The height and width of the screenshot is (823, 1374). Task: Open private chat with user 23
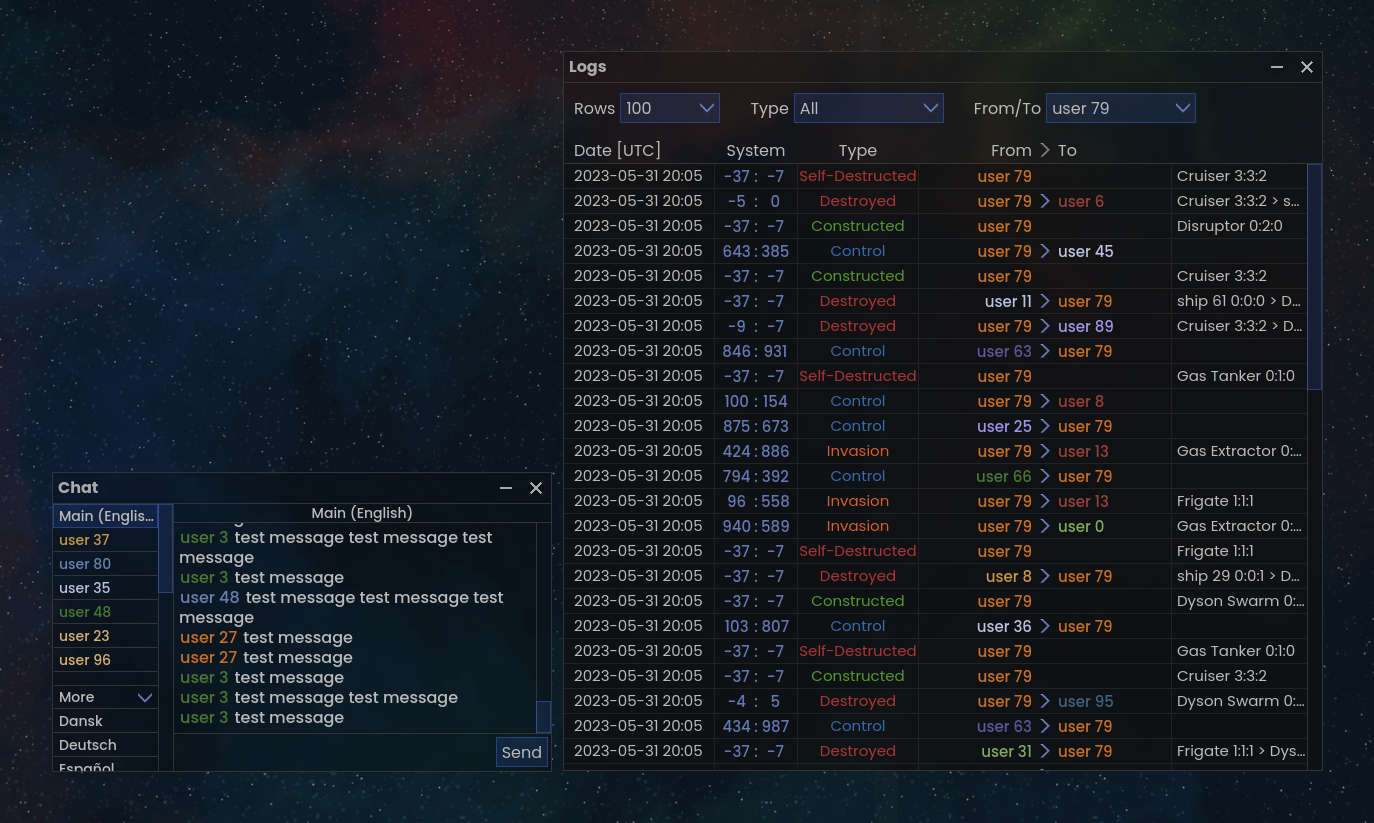coord(106,636)
